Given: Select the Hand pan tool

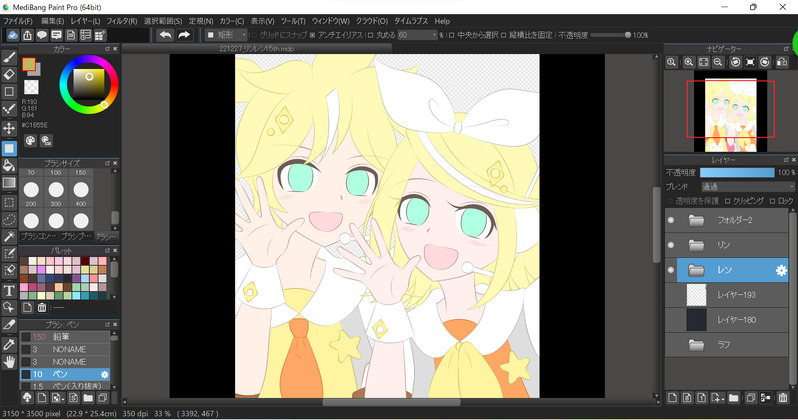Looking at the screenshot, I should [x=9, y=361].
